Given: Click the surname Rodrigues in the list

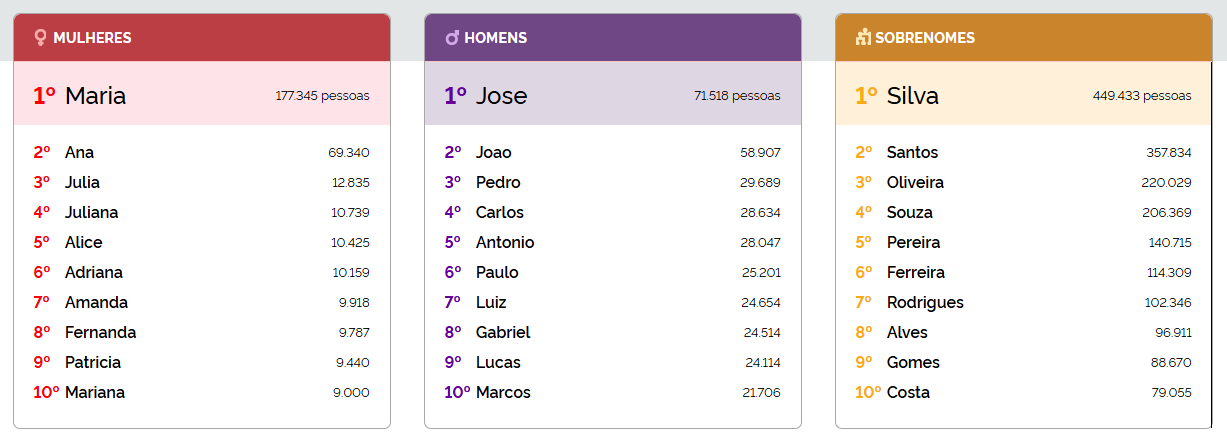Looking at the screenshot, I should 925,303.
